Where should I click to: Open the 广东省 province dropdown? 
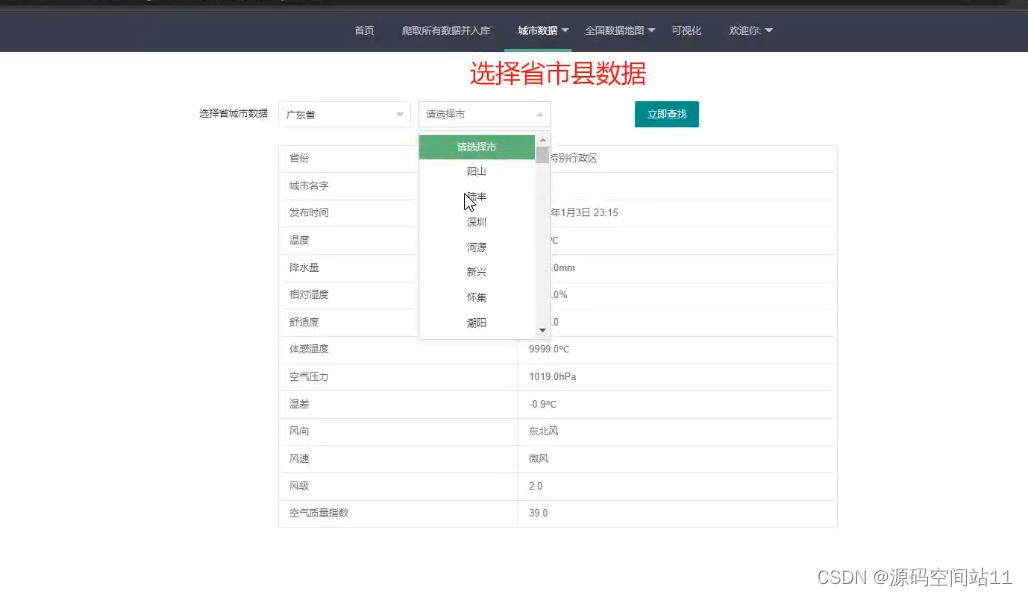point(344,113)
